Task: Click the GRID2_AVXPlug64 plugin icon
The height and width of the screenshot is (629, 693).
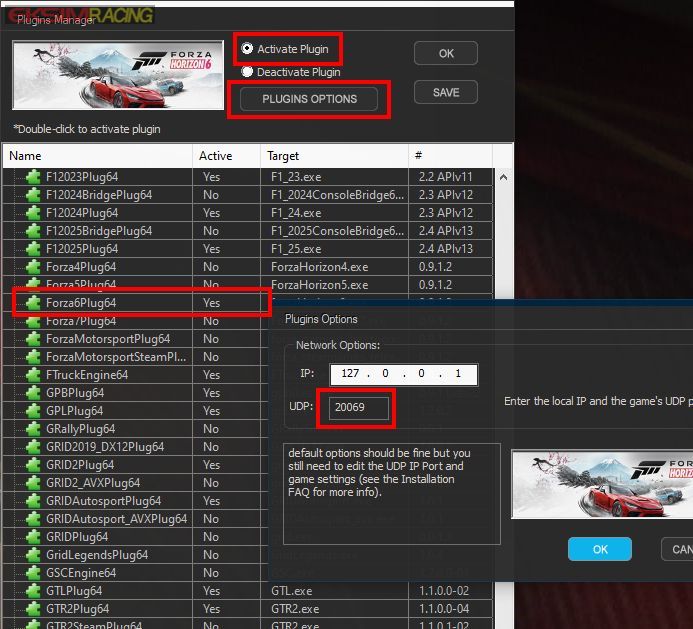Action: 33,483
